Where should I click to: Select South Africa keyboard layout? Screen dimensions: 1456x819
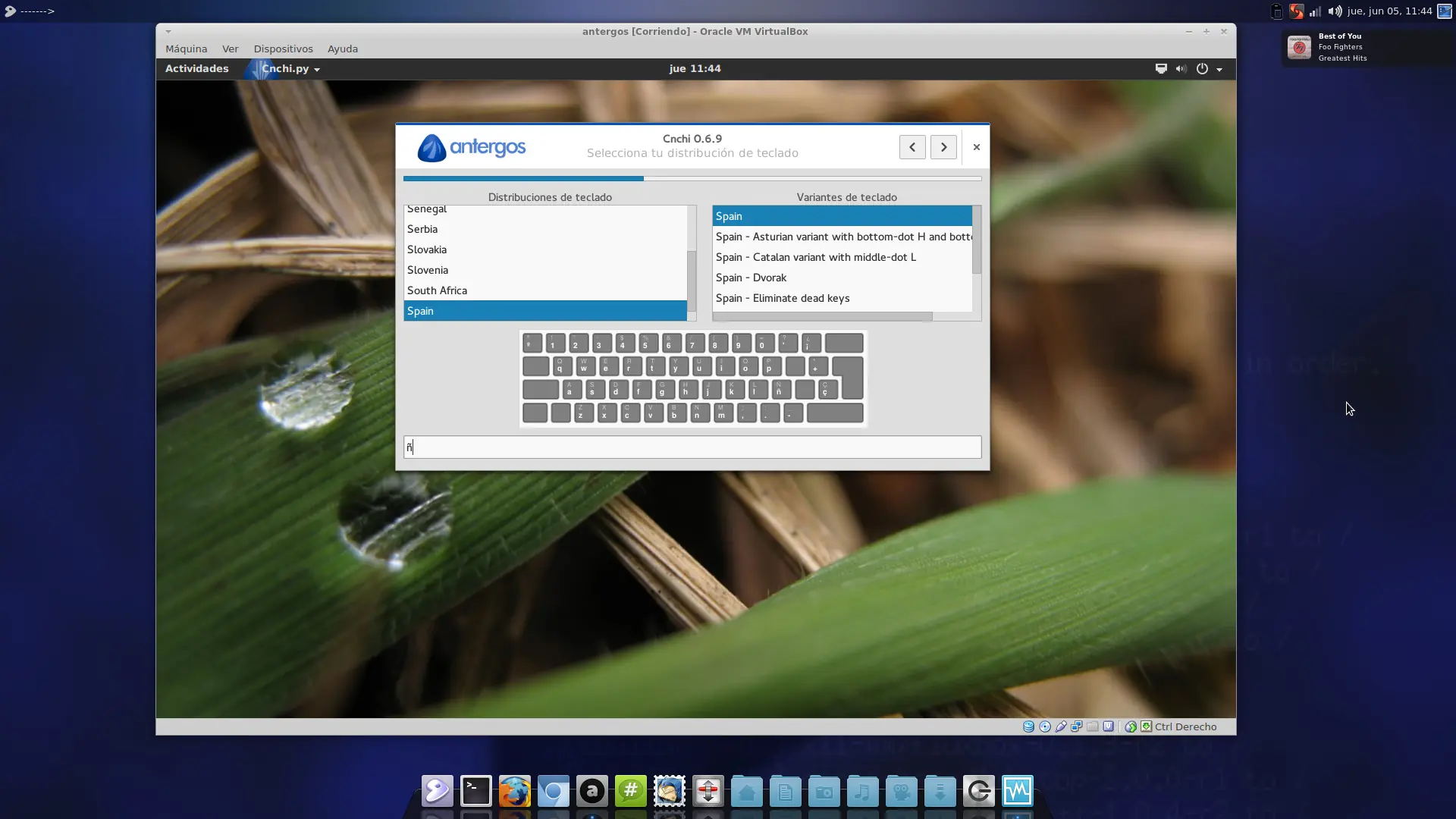pos(545,290)
